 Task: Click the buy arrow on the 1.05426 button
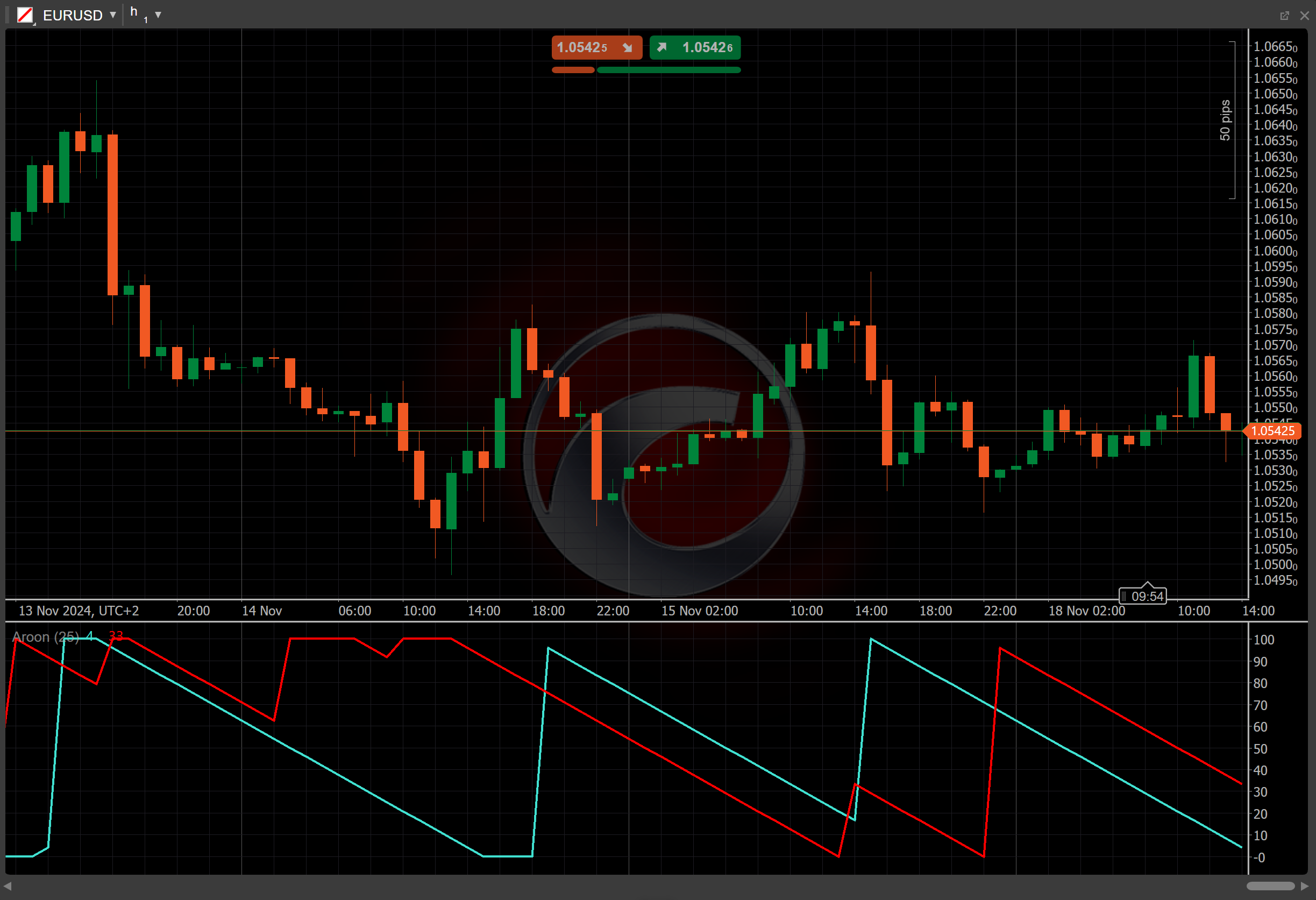[x=661, y=47]
